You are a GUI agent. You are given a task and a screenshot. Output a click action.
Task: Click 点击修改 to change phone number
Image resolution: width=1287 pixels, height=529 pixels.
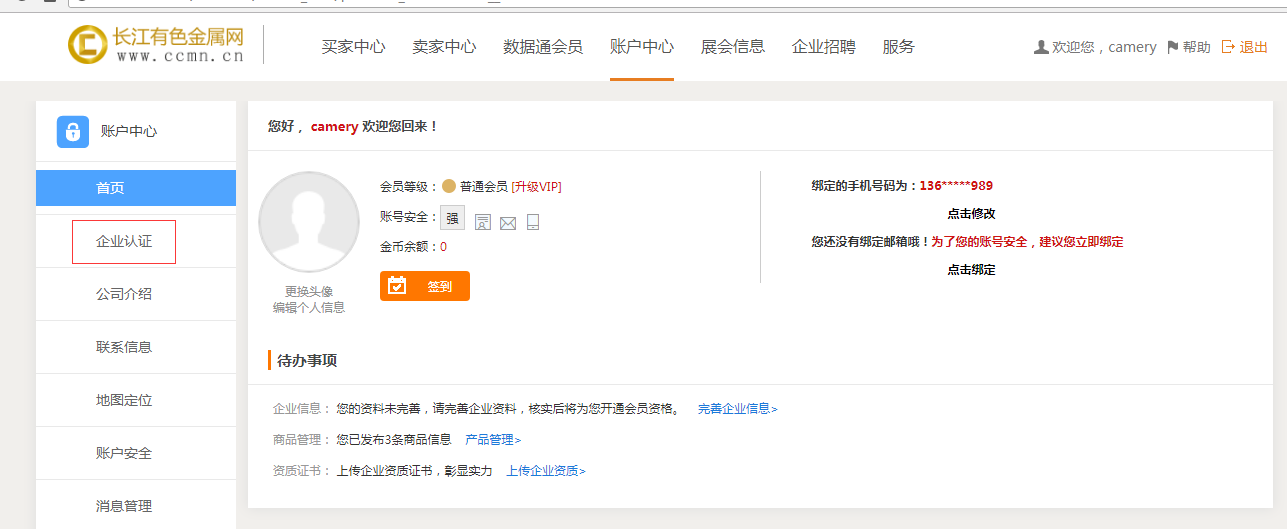pyautogui.click(x=971, y=214)
